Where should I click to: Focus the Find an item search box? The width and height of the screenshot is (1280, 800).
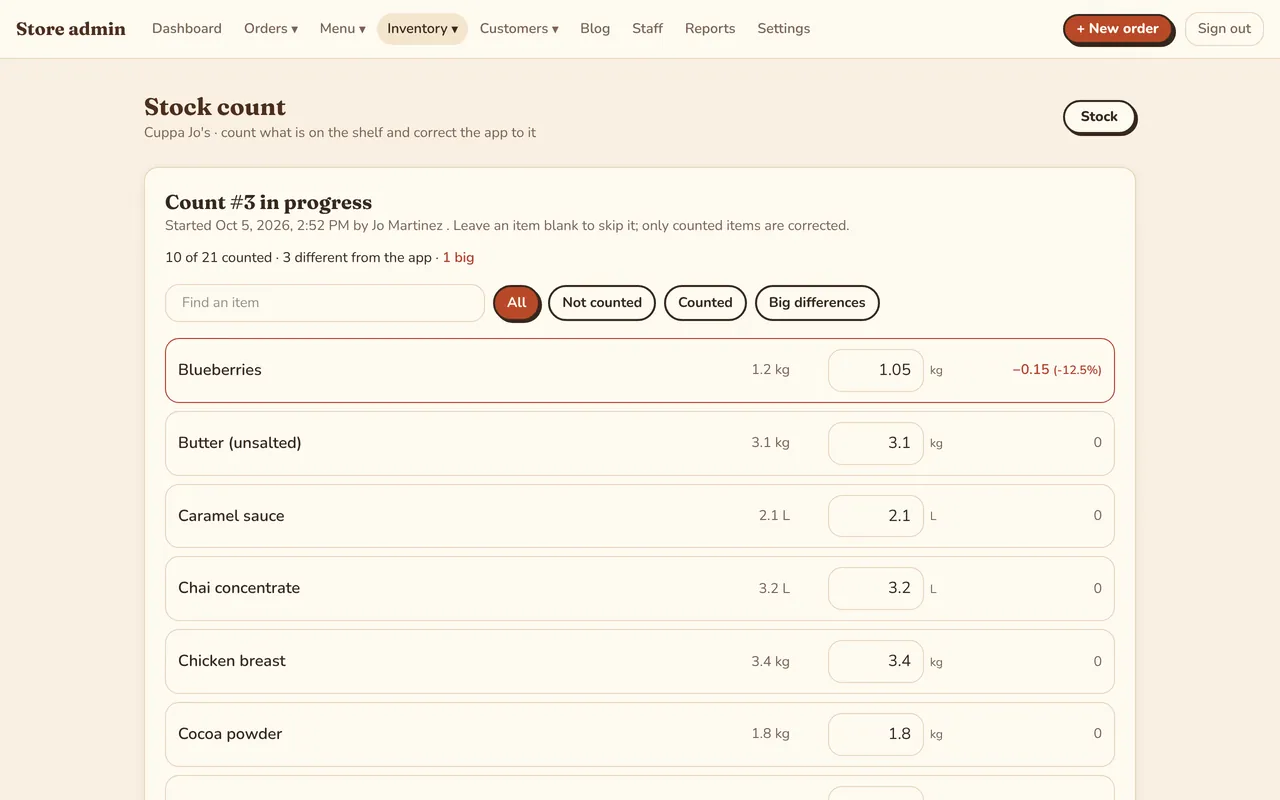325,303
